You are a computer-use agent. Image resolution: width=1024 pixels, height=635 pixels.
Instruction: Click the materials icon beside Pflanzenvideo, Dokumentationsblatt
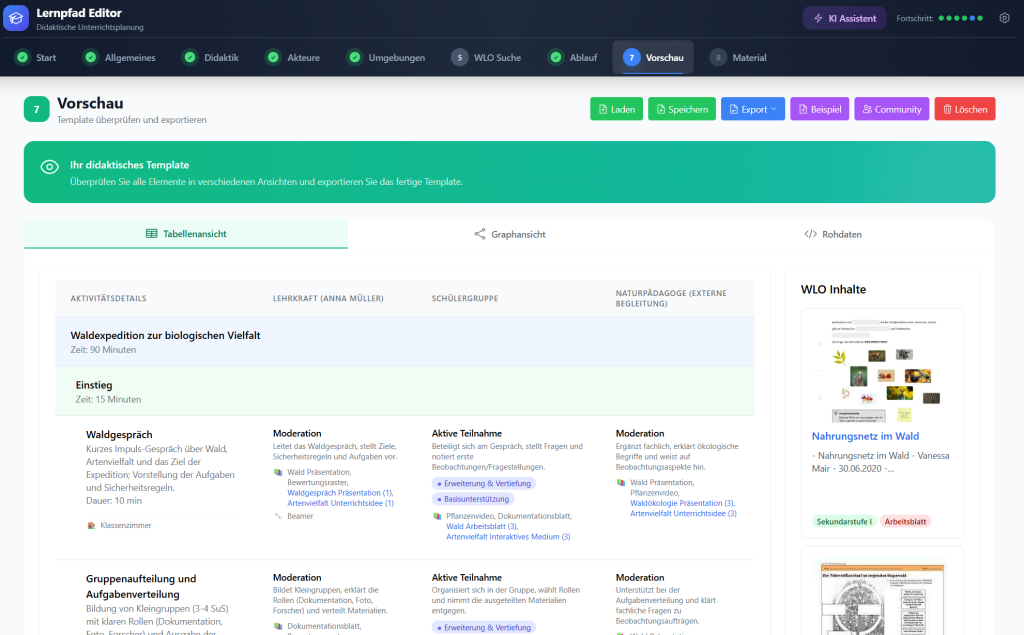[438, 516]
